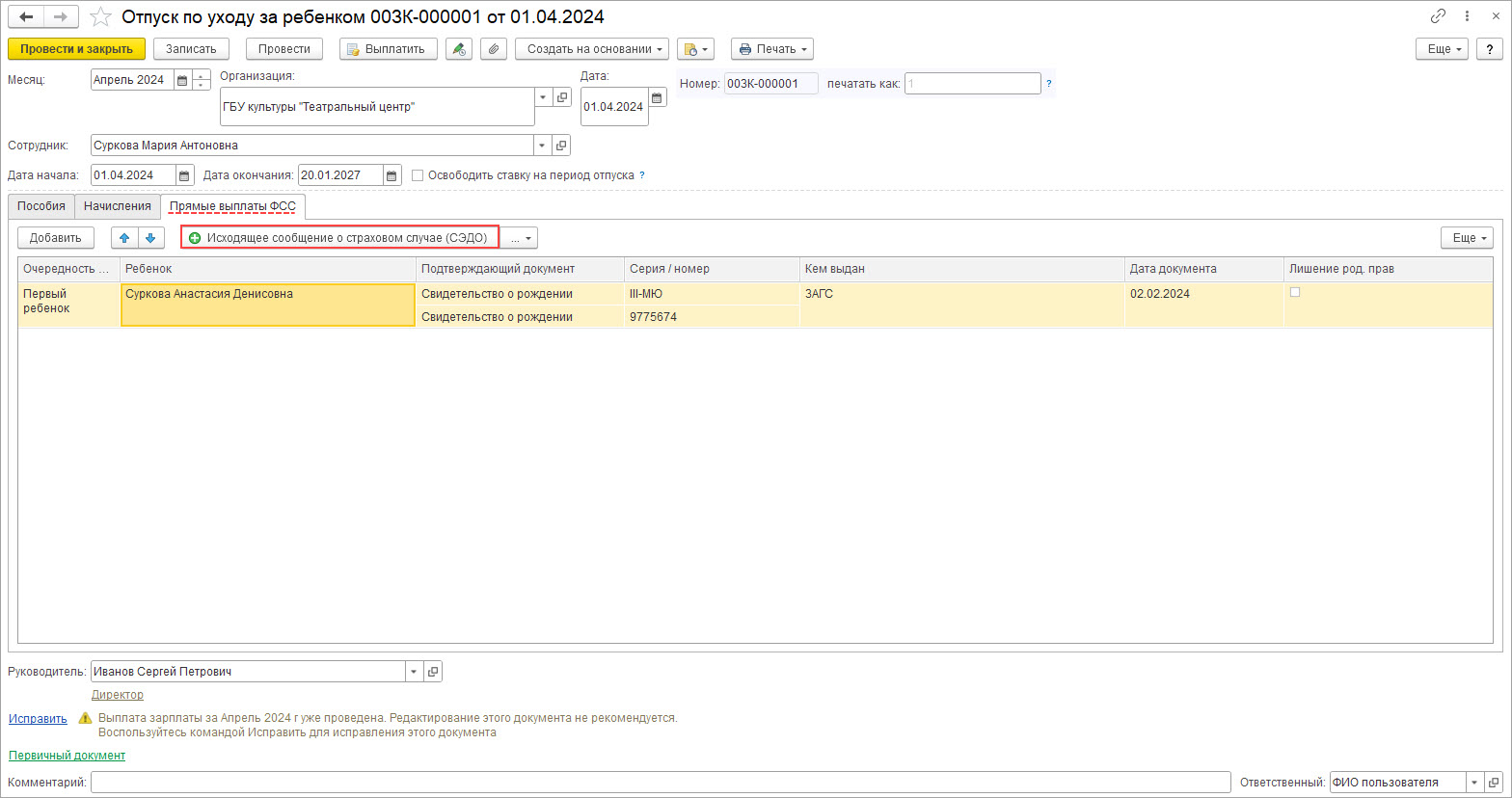Expand the Организация dropdown list
The width and height of the screenshot is (1512, 798).
544,97
